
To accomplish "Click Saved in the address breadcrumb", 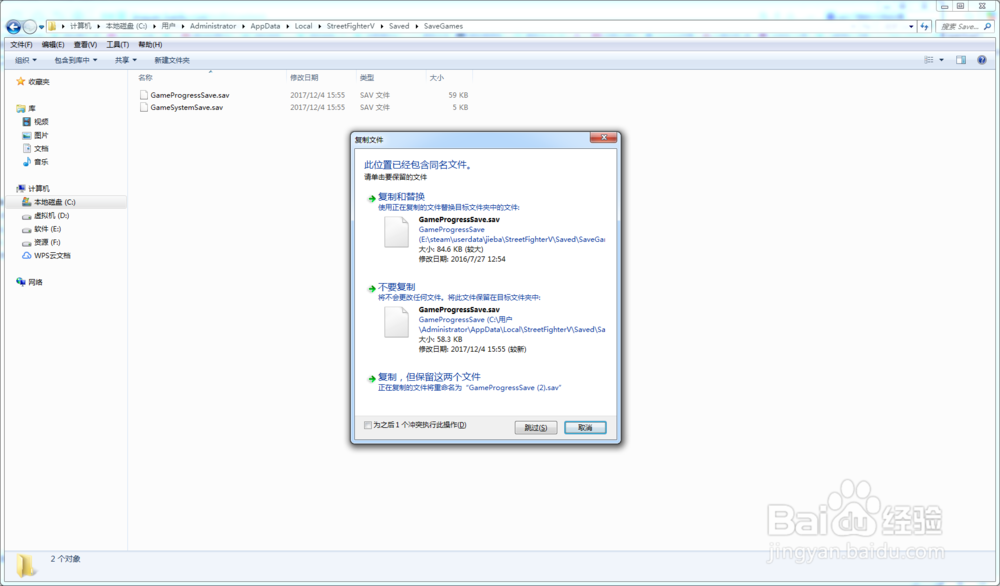I will (399, 26).
